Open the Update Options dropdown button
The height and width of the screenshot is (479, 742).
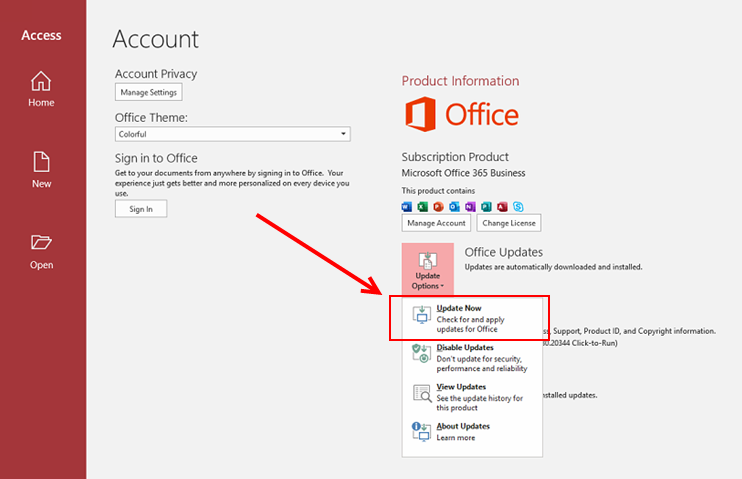(x=428, y=269)
